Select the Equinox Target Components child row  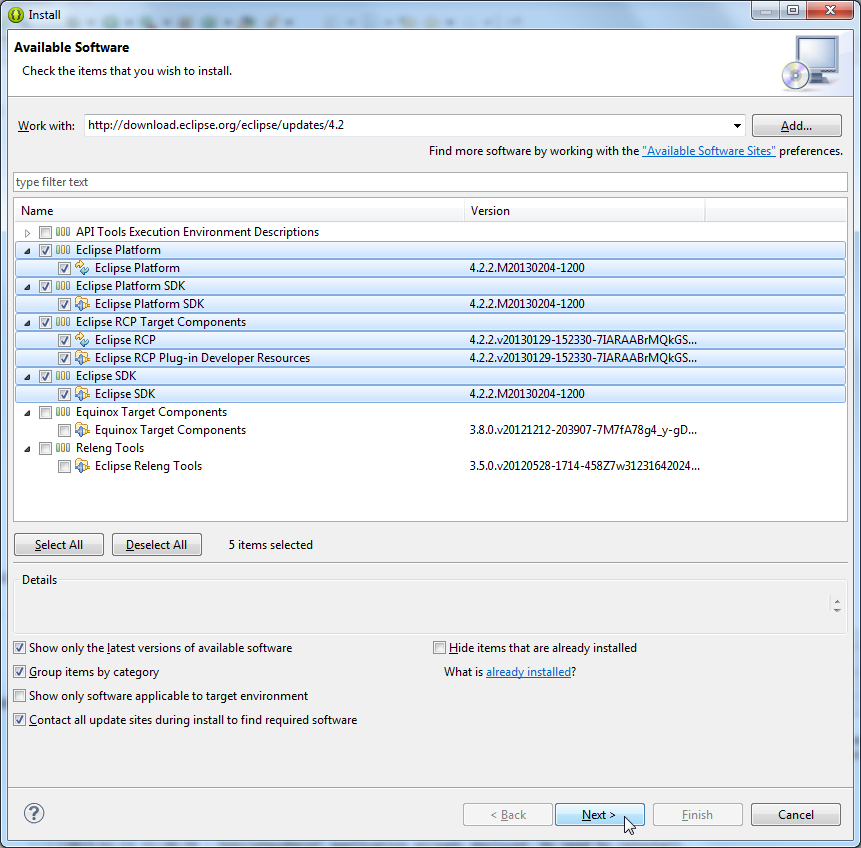(x=430, y=430)
